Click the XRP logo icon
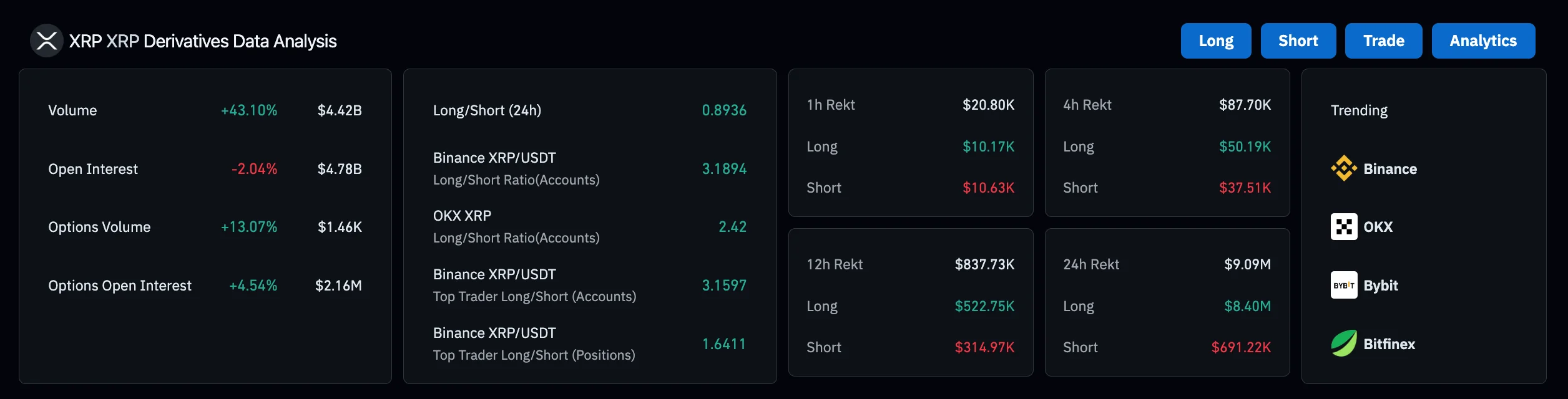The height and width of the screenshot is (399, 1568). [46, 41]
